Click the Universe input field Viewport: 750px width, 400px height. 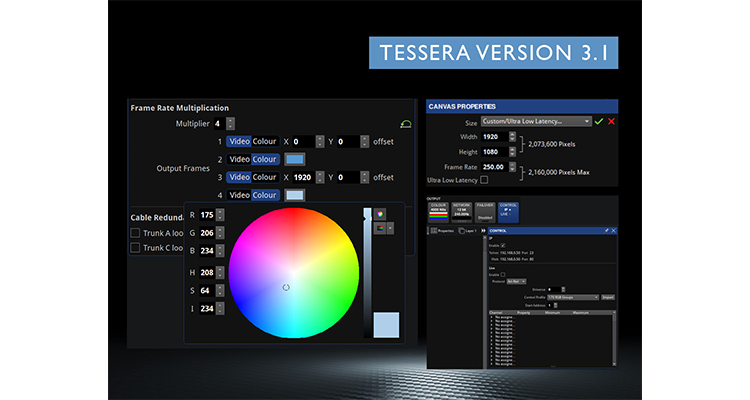[x=554, y=289]
